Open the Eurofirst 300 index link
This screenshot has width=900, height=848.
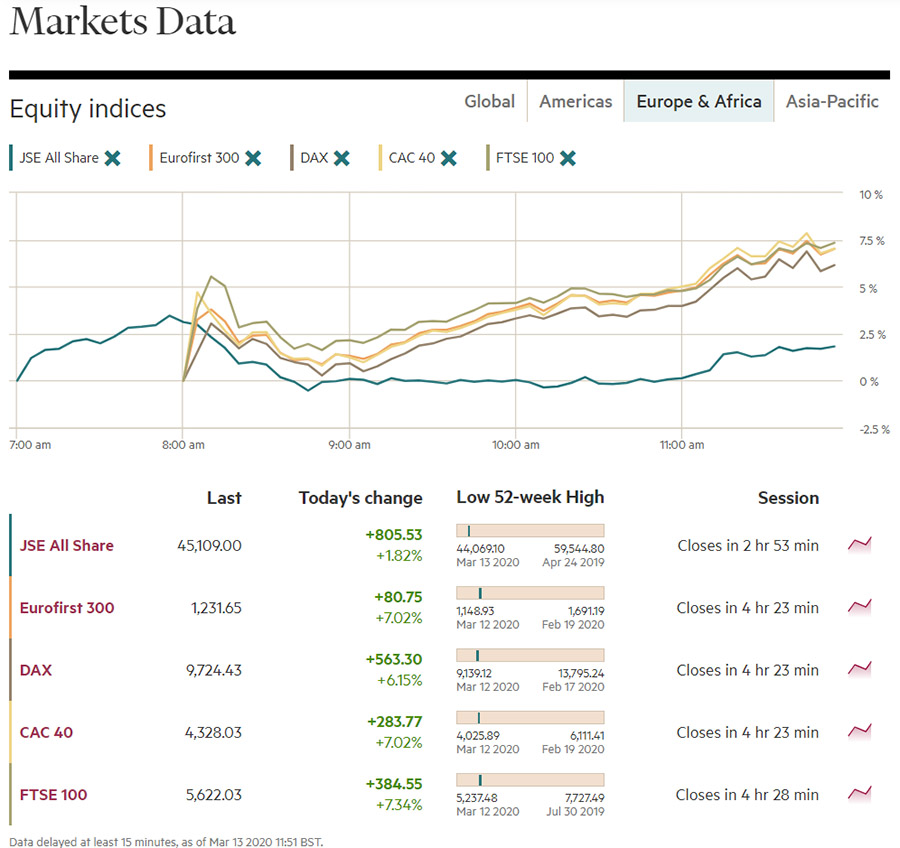pos(67,607)
